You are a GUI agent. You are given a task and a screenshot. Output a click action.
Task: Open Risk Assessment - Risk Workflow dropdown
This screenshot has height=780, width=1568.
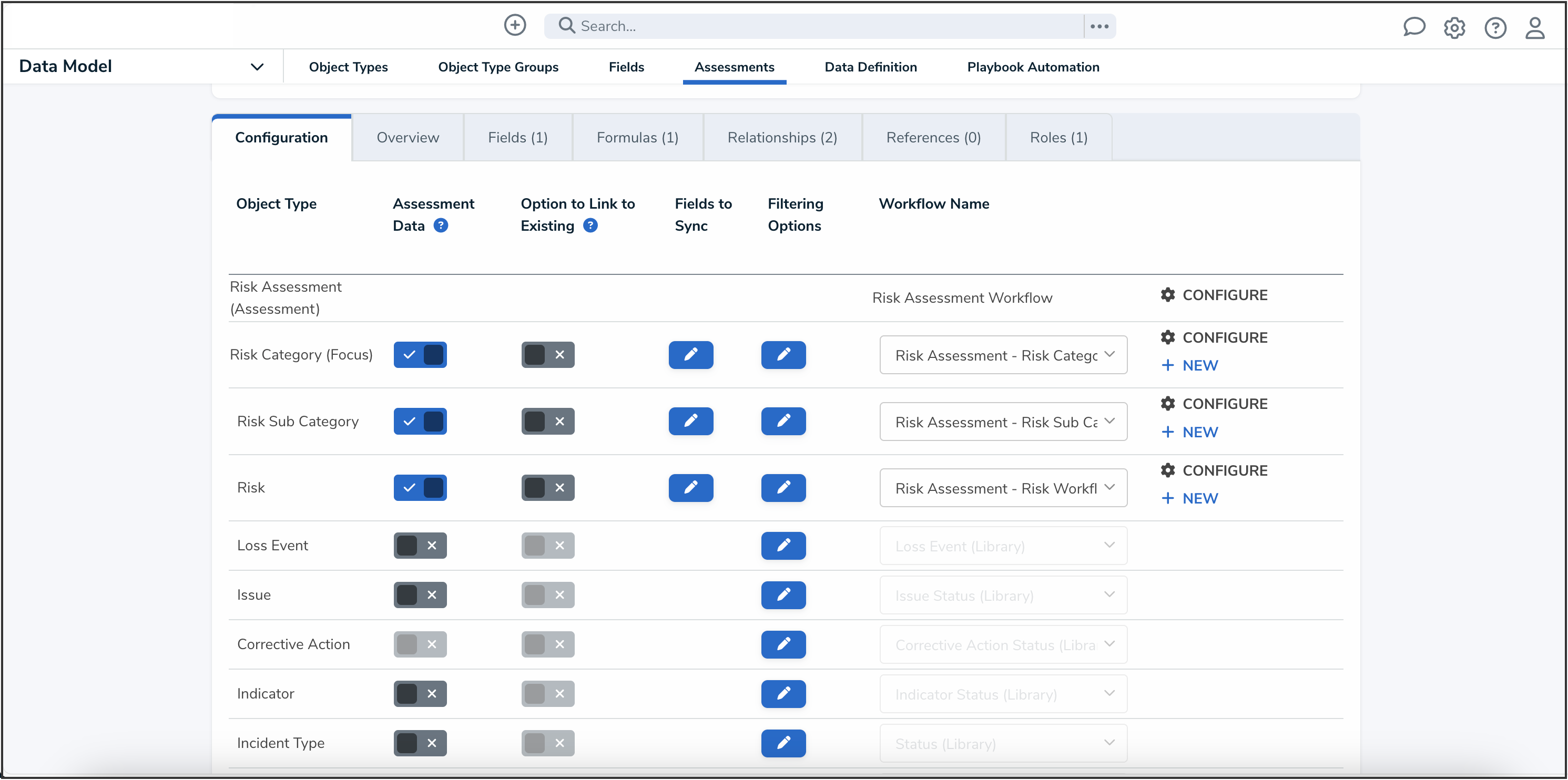pyautogui.click(x=1003, y=488)
